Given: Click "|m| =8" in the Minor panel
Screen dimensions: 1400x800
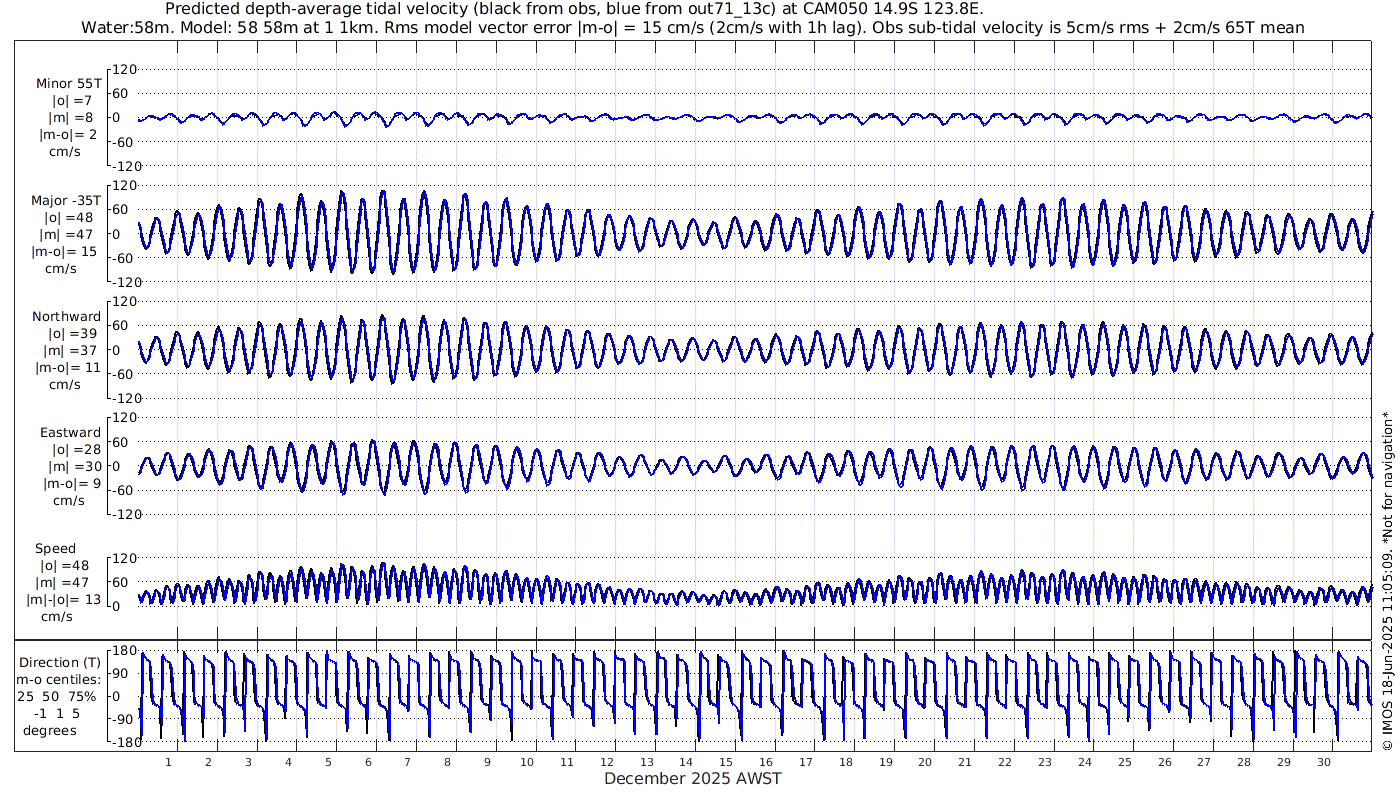Looking at the screenshot, I should 72,117.
